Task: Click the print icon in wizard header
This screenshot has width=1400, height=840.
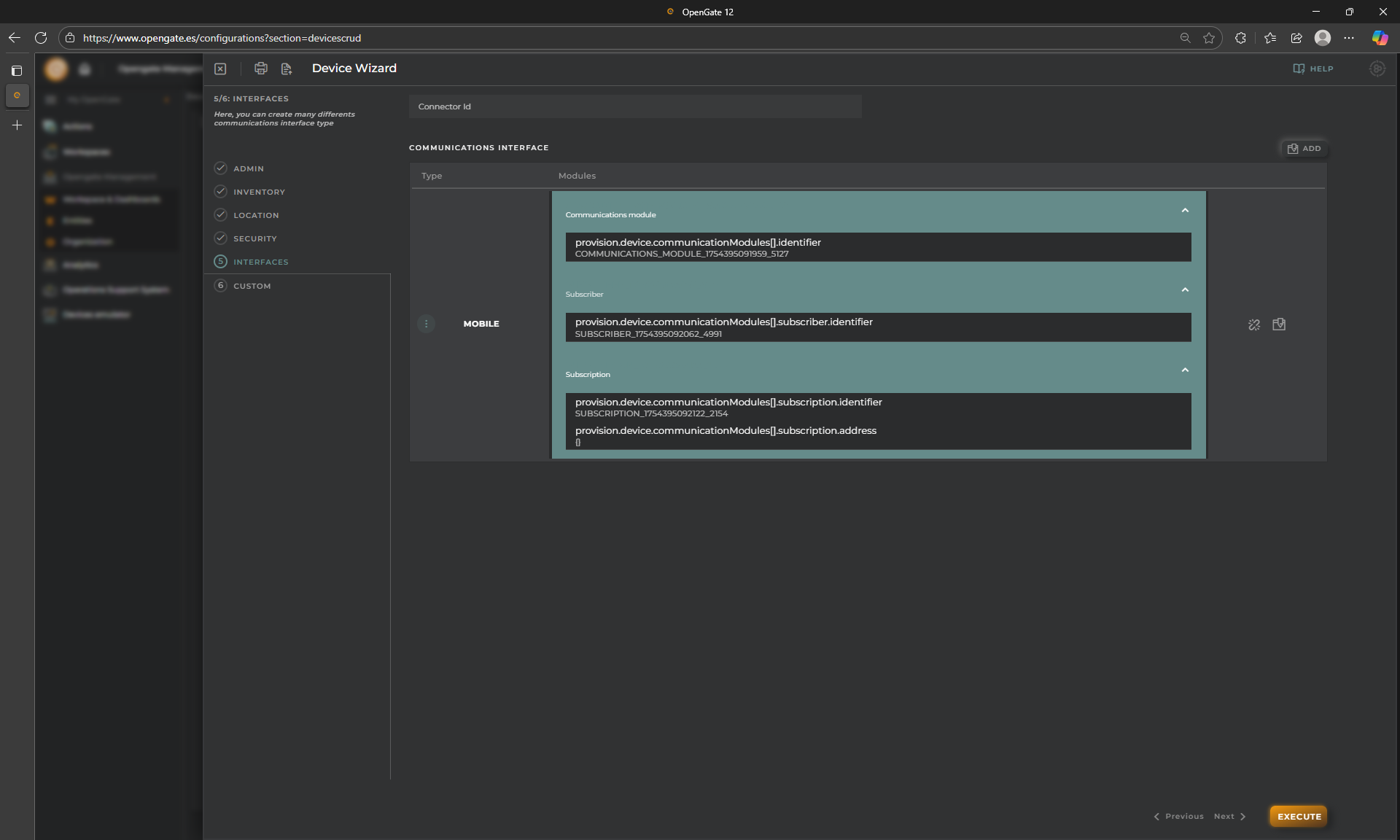Action: coord(260,69)
